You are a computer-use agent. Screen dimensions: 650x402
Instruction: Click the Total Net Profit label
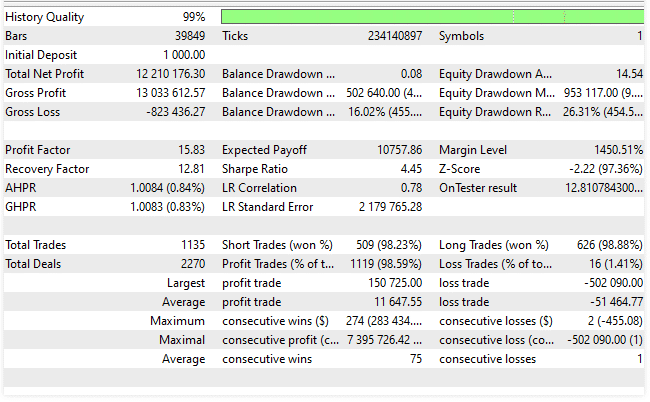44,74
